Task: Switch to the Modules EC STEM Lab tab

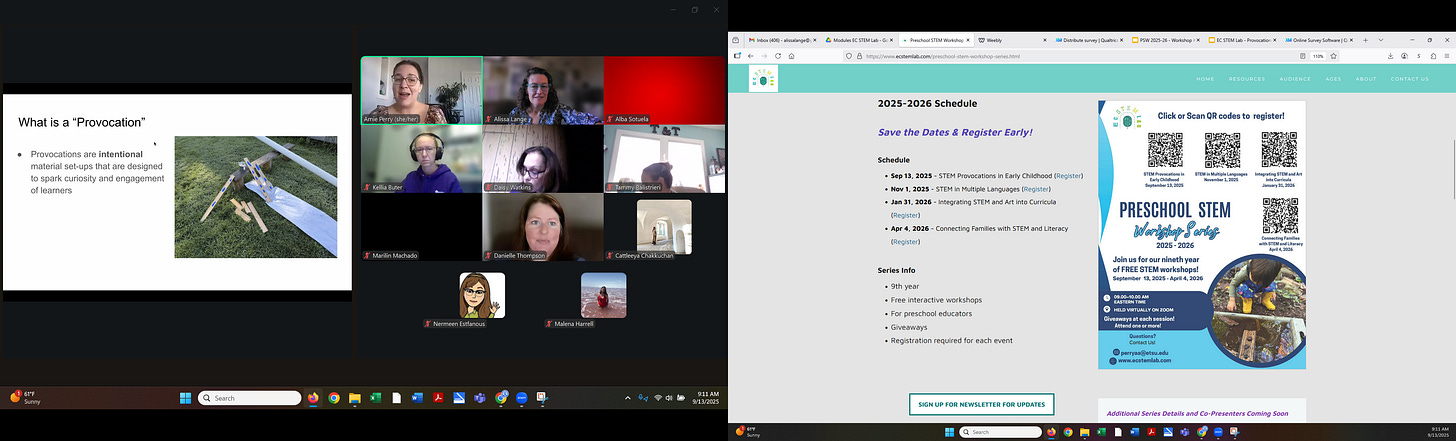Action: [860, 40]
